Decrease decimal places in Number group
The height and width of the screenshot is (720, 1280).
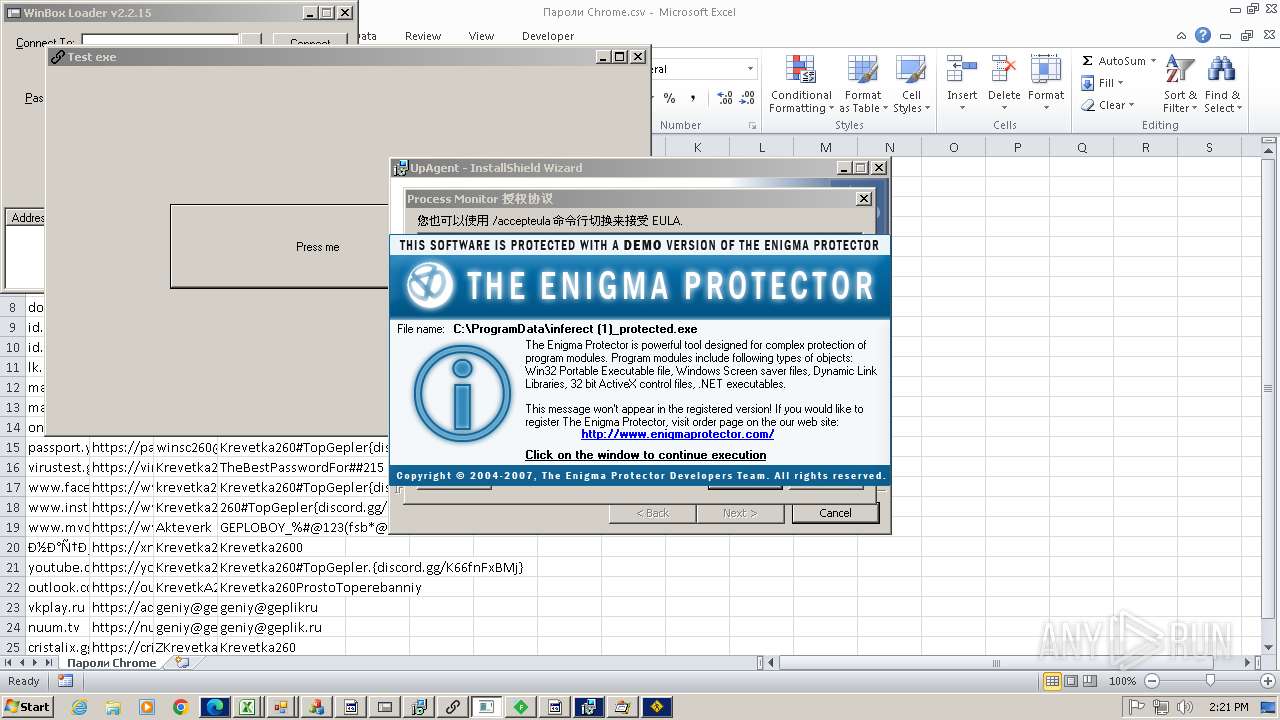[748, 98]
